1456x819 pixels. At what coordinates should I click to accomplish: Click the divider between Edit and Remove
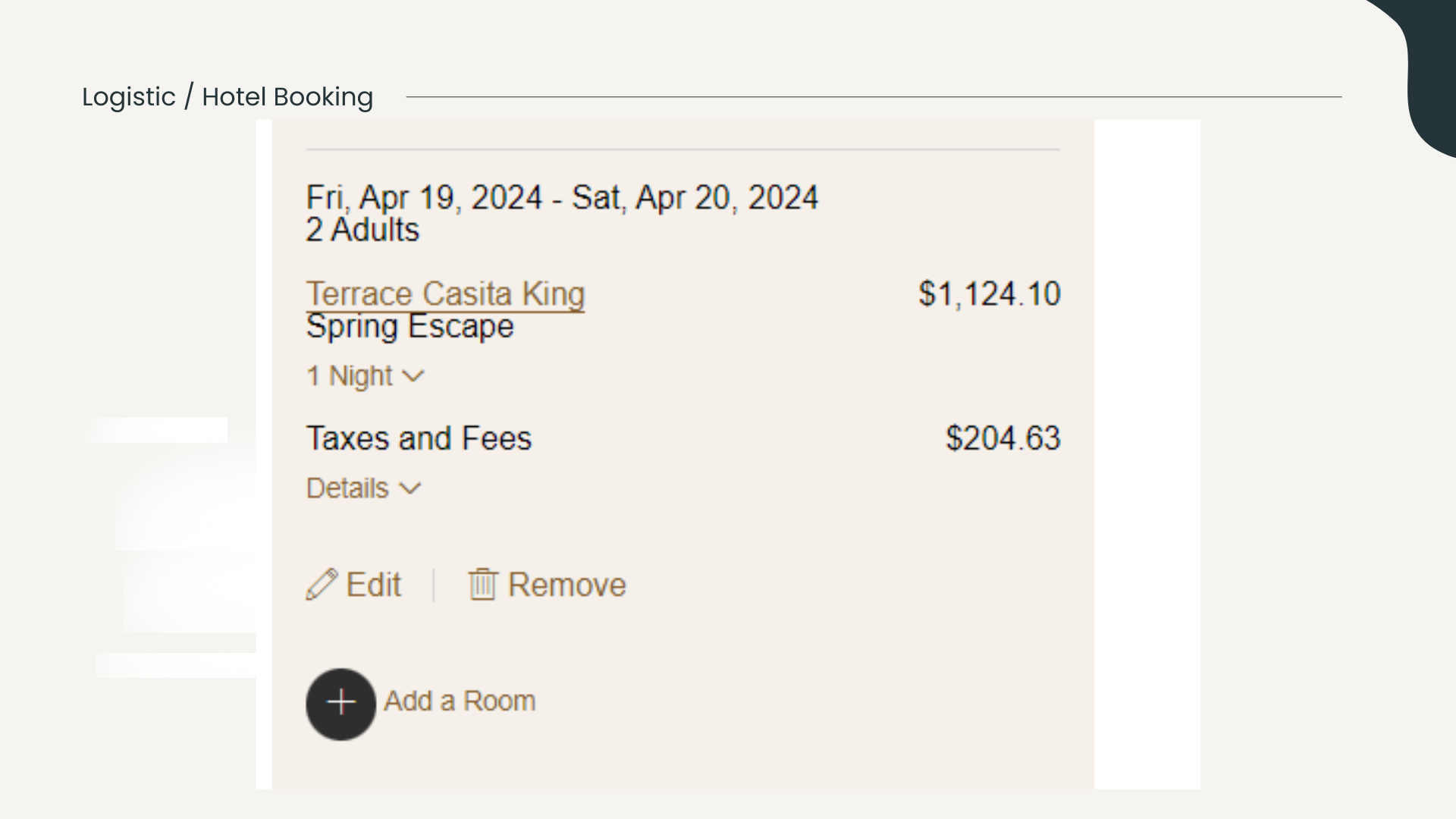[434, 585]
